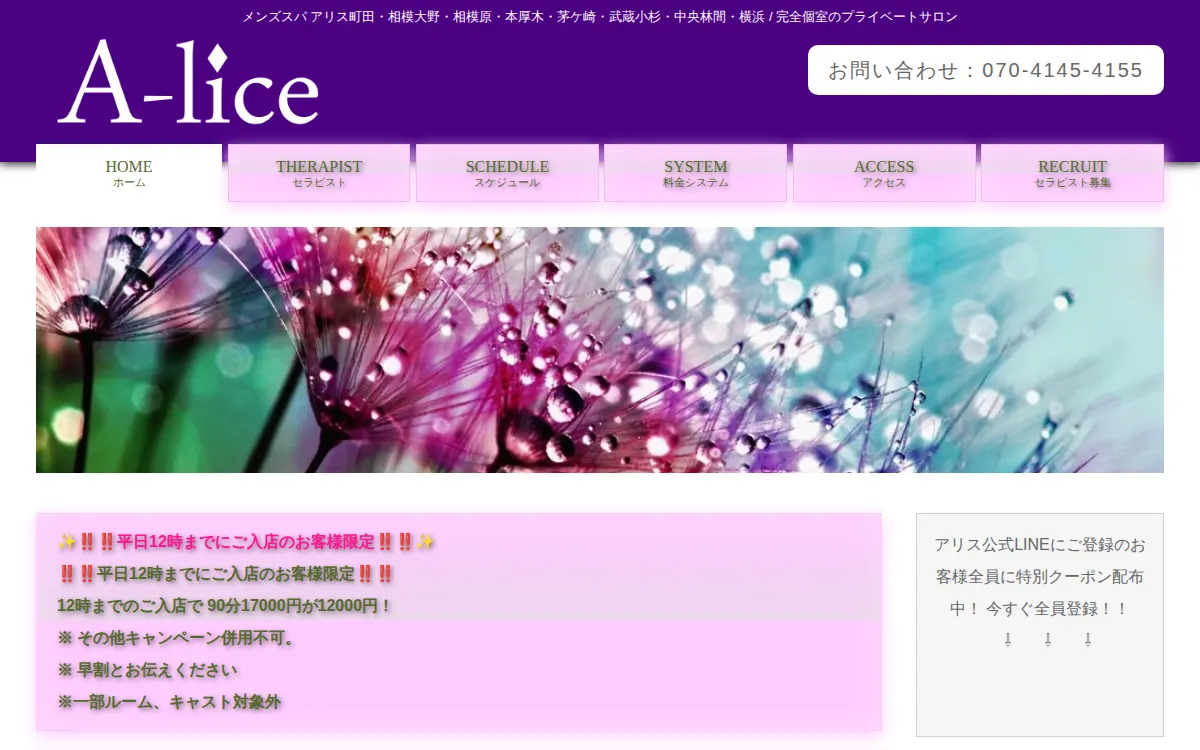The height and width of the screenshot is (750, 1200).
Task: Select the SYSTEM 料金システム tab
Action: tap(696, 173)
